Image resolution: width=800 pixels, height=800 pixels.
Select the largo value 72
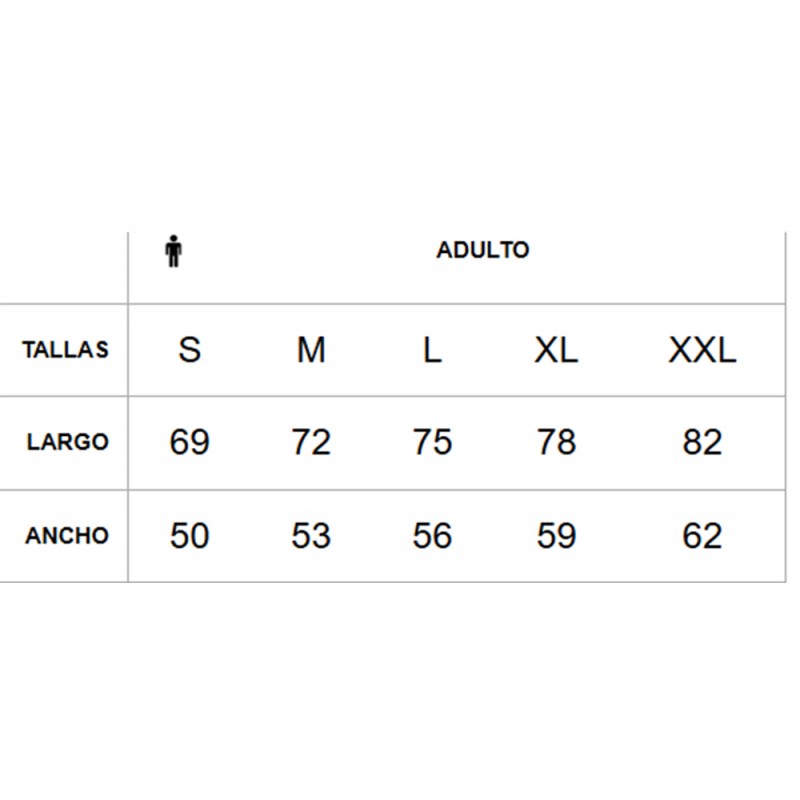[x=311, y=442]
